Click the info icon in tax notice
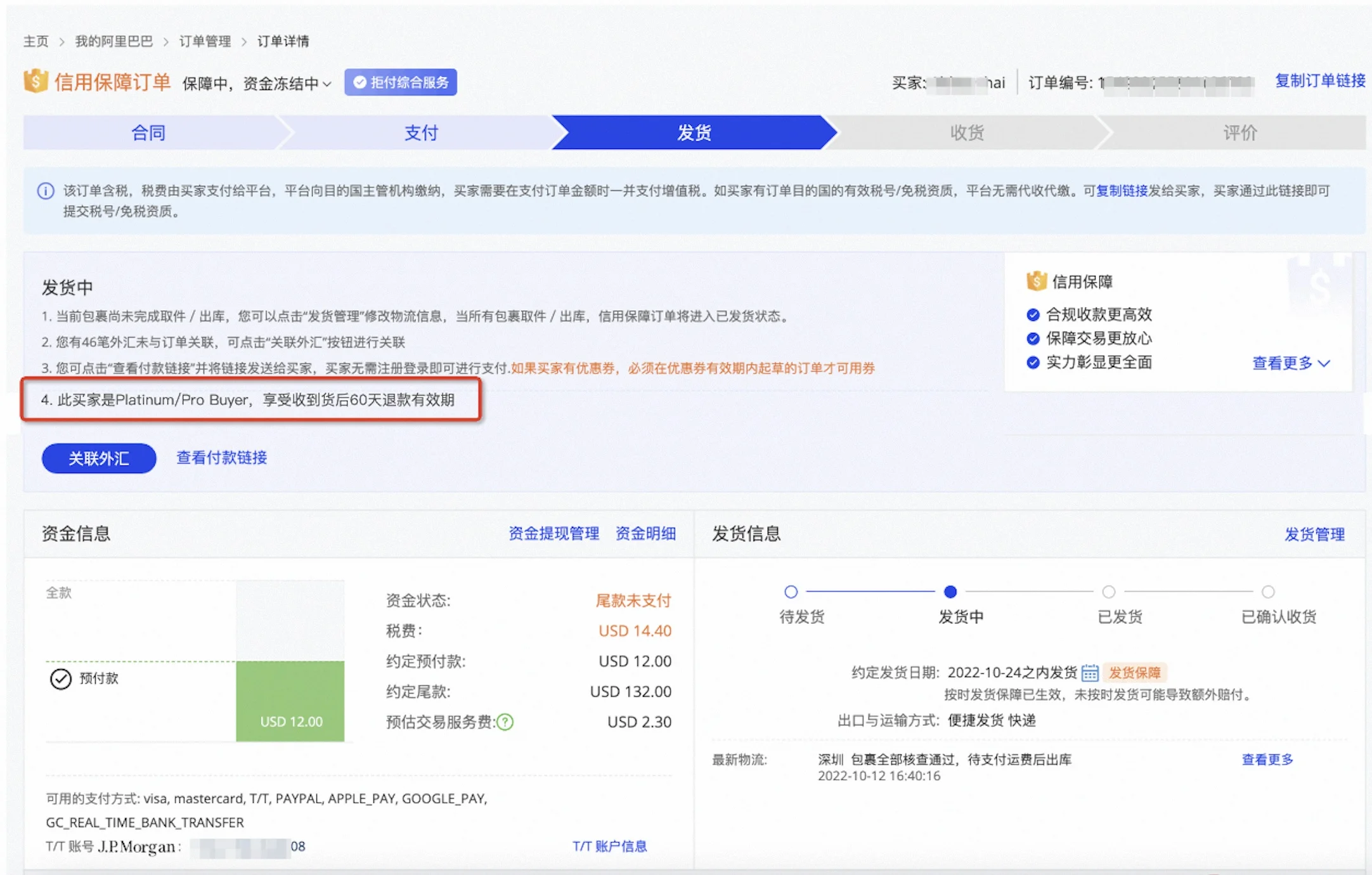 click(46, 191)
